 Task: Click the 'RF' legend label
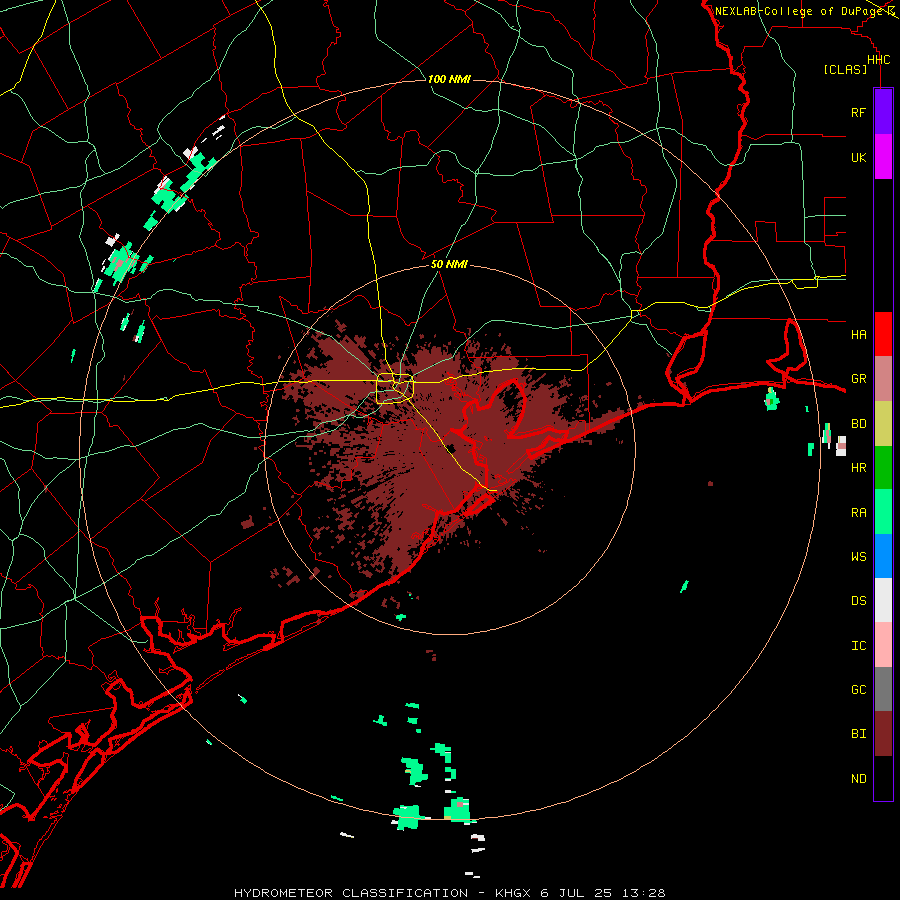858,113
